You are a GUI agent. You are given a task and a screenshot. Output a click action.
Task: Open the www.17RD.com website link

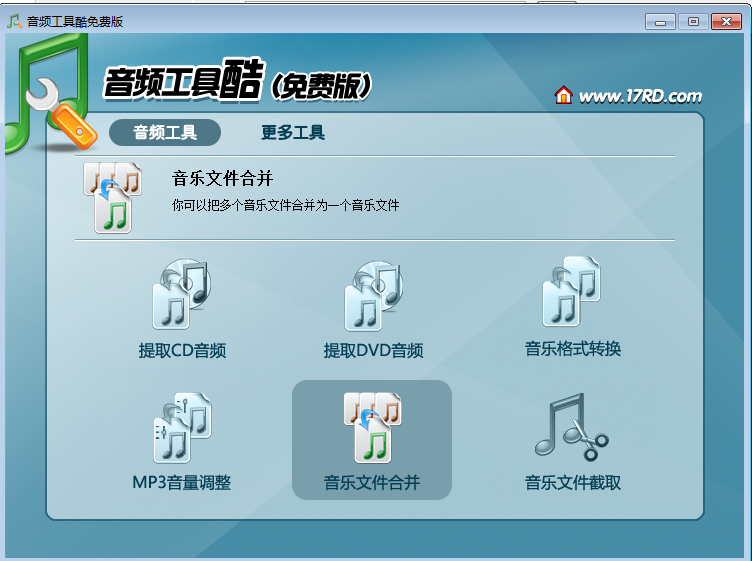[640, 97]
